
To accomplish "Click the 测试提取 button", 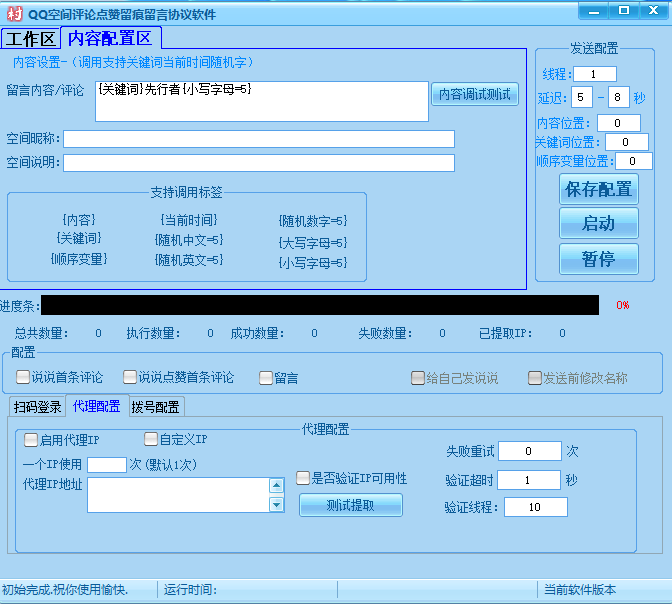I will pos(350,505).
